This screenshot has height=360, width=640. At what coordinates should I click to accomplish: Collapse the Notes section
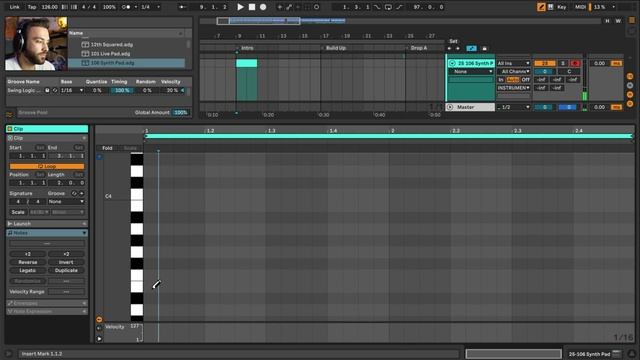point(84,233)
